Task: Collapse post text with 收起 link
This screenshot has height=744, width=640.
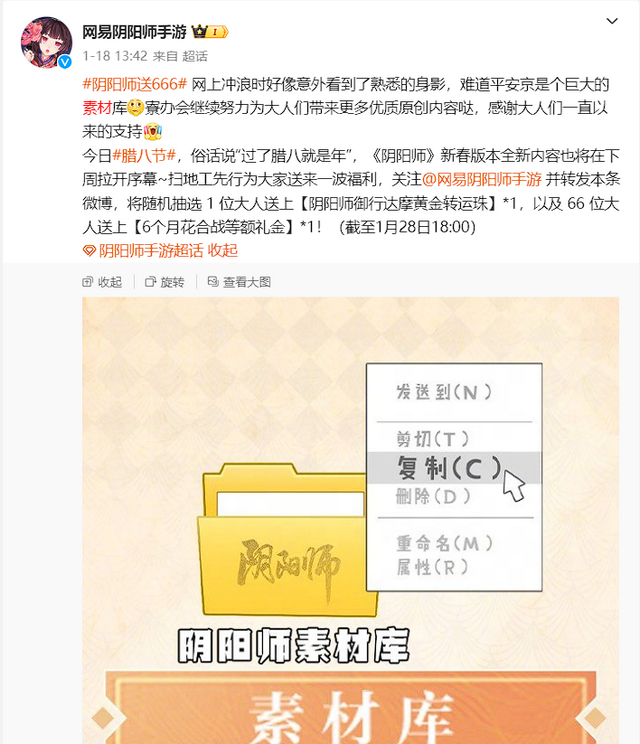Action: click(223, 250)
